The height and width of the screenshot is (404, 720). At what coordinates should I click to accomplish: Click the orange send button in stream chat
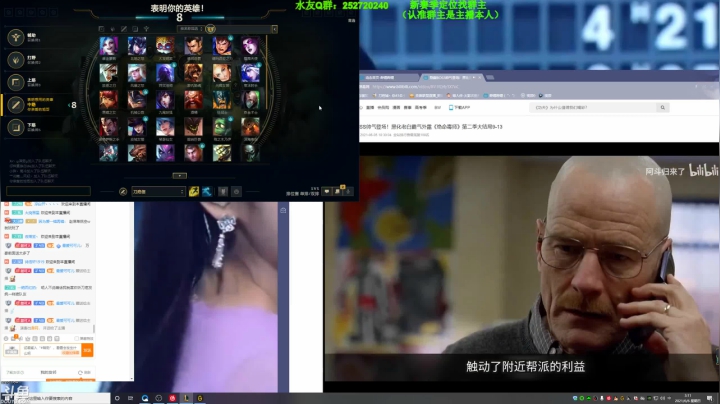[x=87, y=350]
